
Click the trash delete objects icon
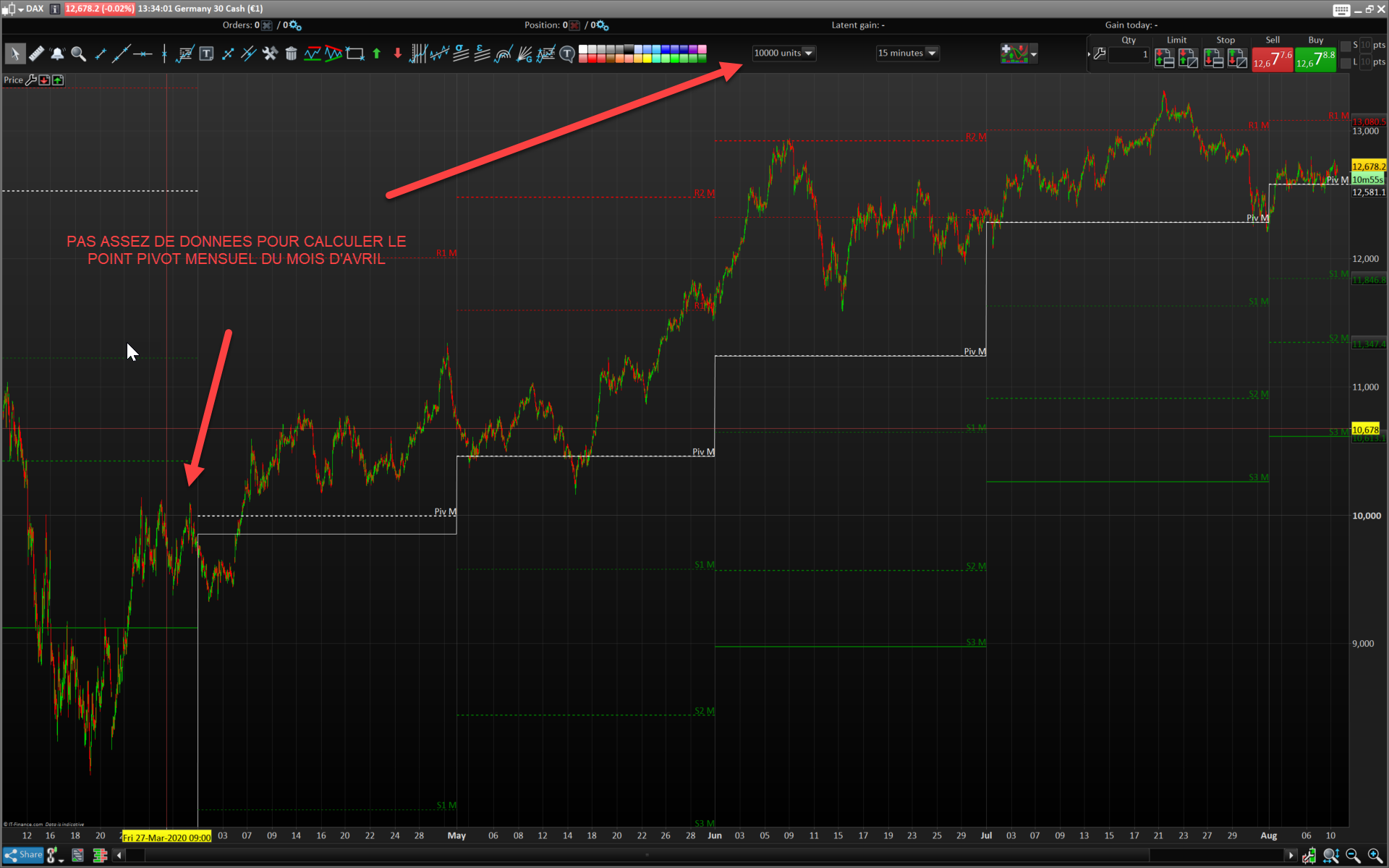[291, 54]
